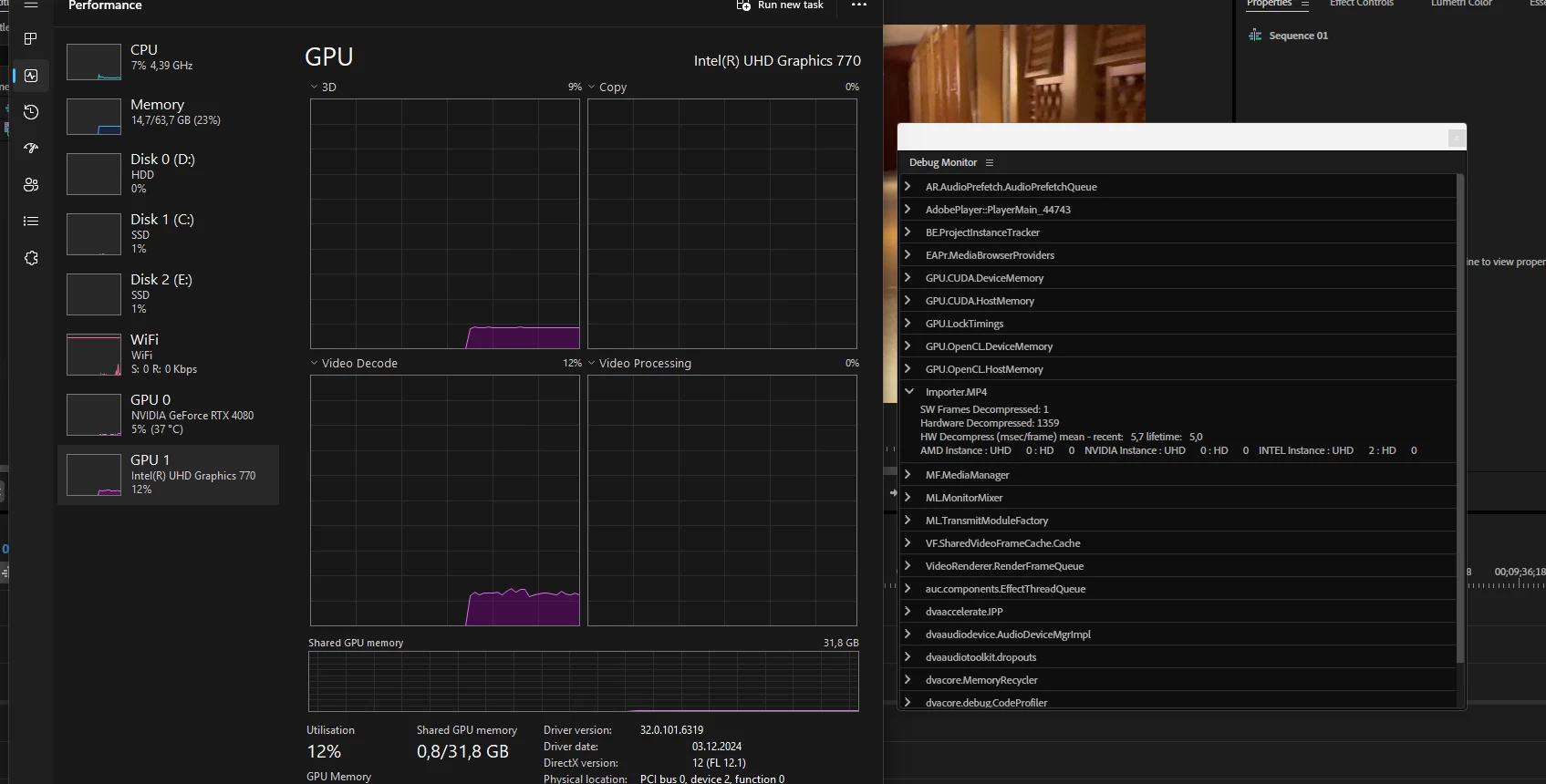1546x784 pixels.
Task: Open the Details list icon
Action: click(31, 222)
